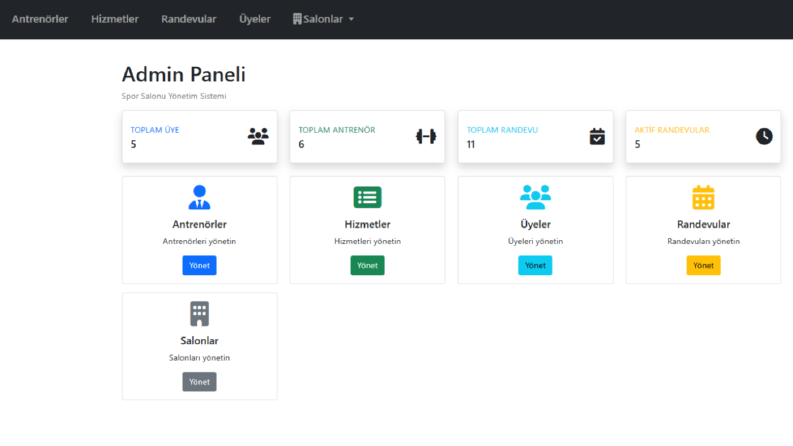Select the TOPLAM RANDEVU label
793x446 pixels.
point(502,130)
